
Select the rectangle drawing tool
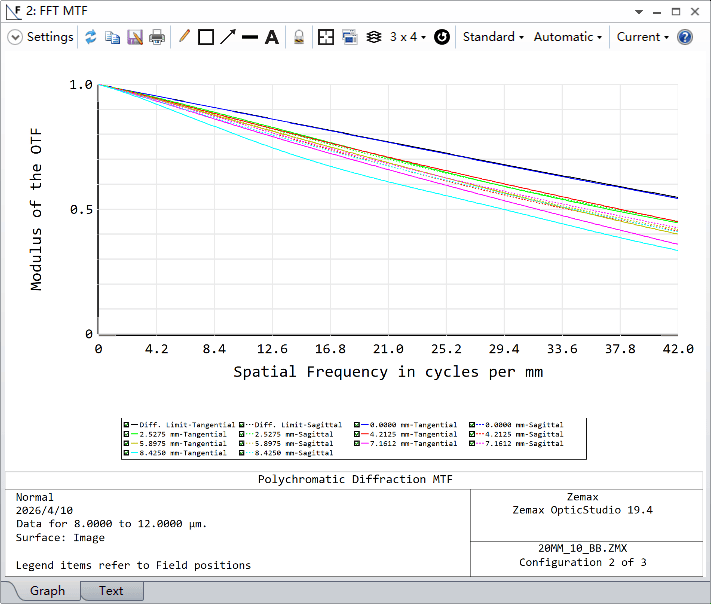pyautogui.click(x=206, y=37)
